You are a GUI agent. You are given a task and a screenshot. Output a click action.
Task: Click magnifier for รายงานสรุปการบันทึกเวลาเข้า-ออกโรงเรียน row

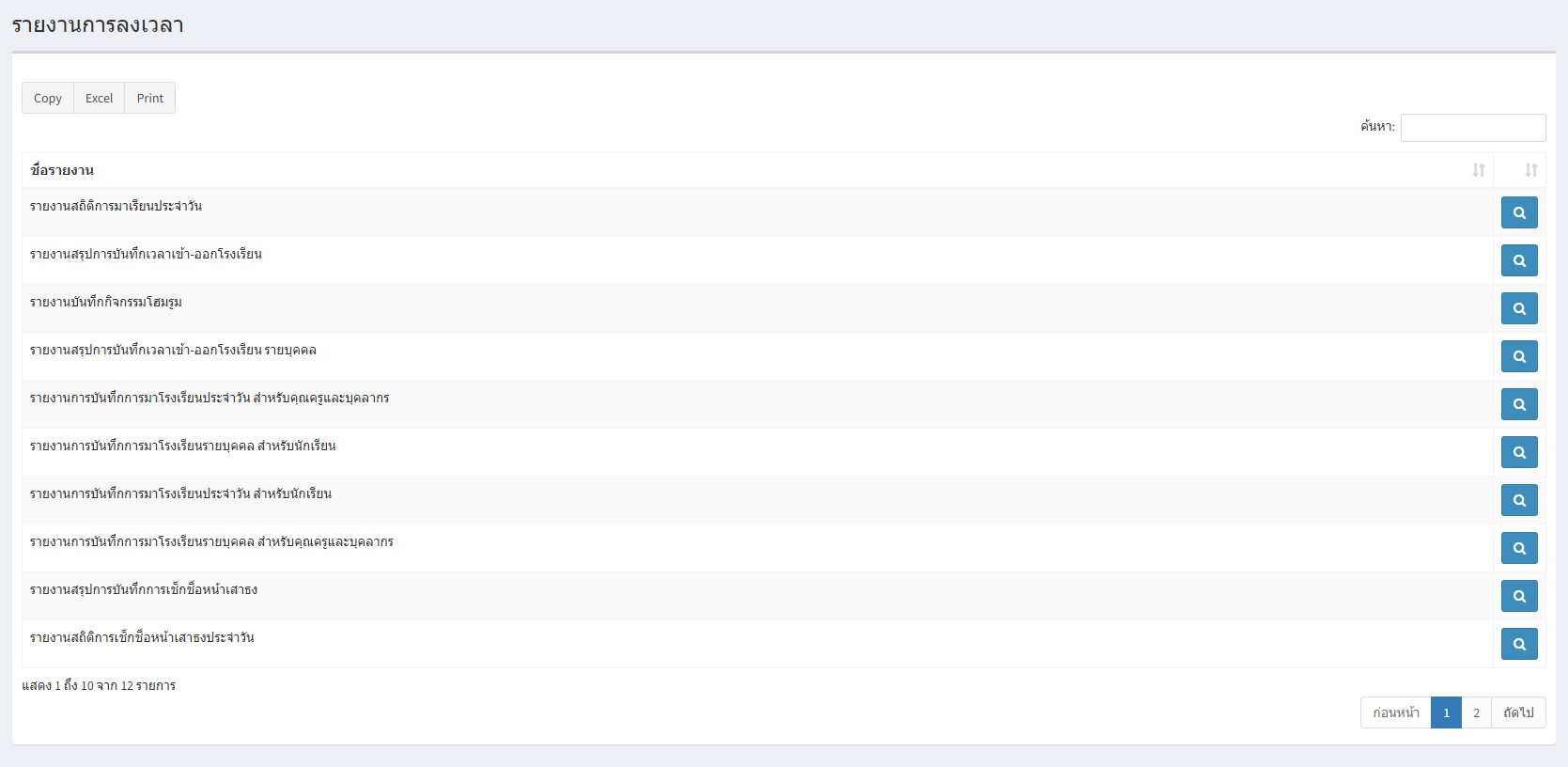(1519, 260)
